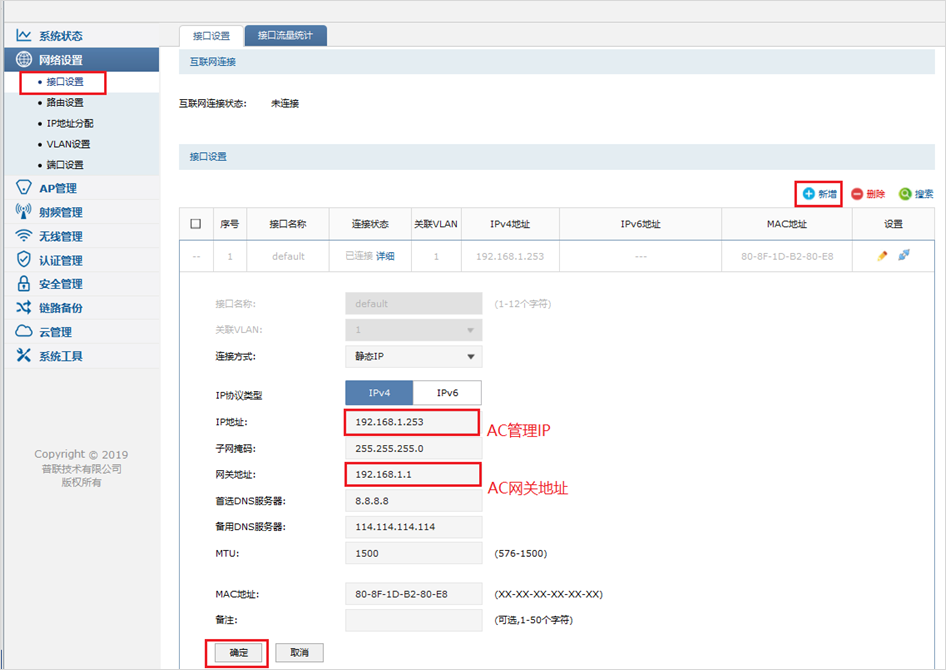
Task: Click the 详细 link in connection status
Action: 385,257
